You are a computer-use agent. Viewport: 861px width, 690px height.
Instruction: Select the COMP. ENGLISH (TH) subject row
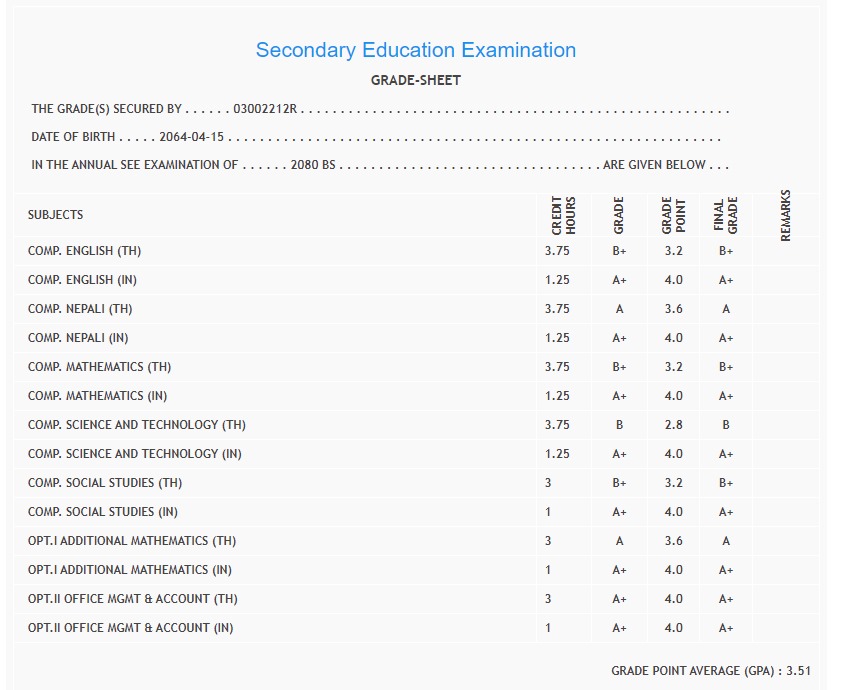pos(85,251)
